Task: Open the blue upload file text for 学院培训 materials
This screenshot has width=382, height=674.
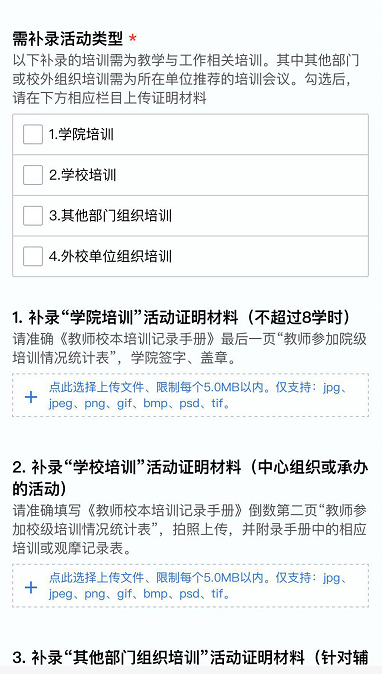Action: (198, 395)
